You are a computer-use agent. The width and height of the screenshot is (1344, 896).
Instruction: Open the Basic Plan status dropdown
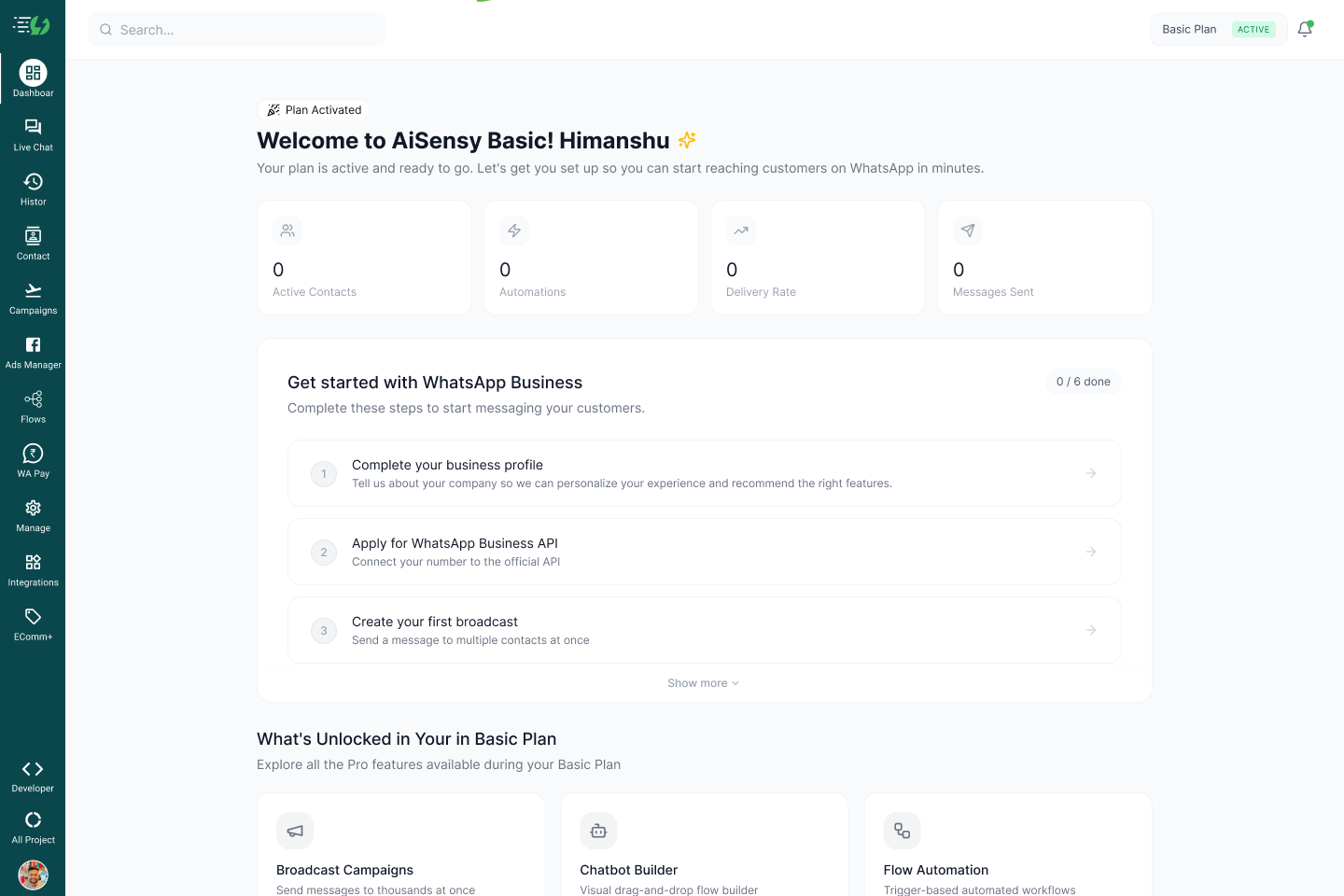tap(1218, 29)
